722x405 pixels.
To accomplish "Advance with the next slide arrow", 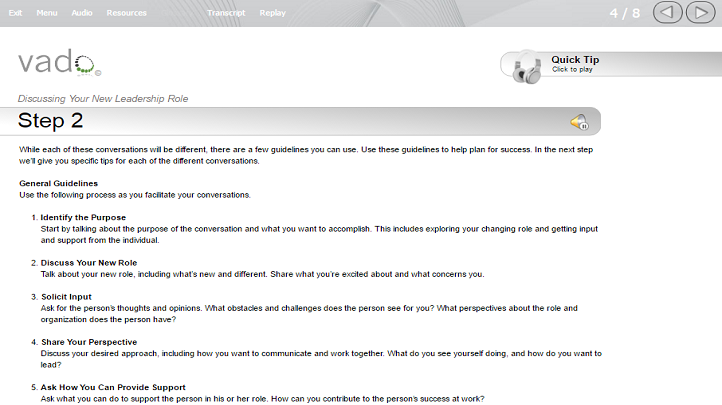I will pyautogui.click(x=700, y=12).
